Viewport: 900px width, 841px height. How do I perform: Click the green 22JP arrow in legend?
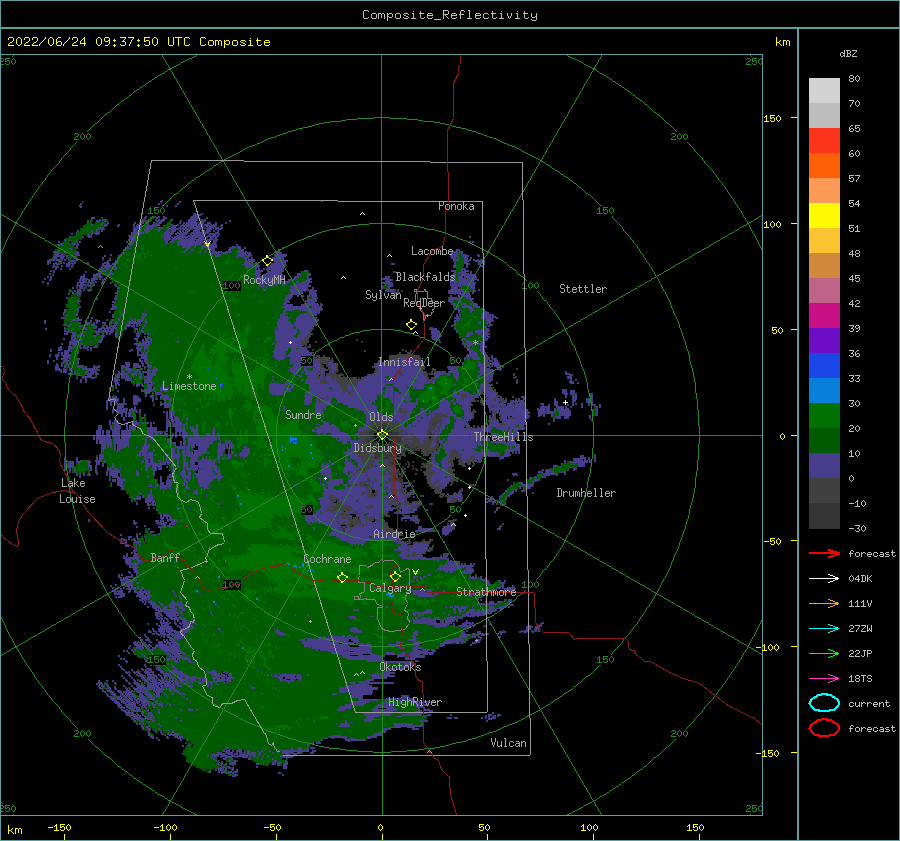pyautogui.click(x=824, y=653)
